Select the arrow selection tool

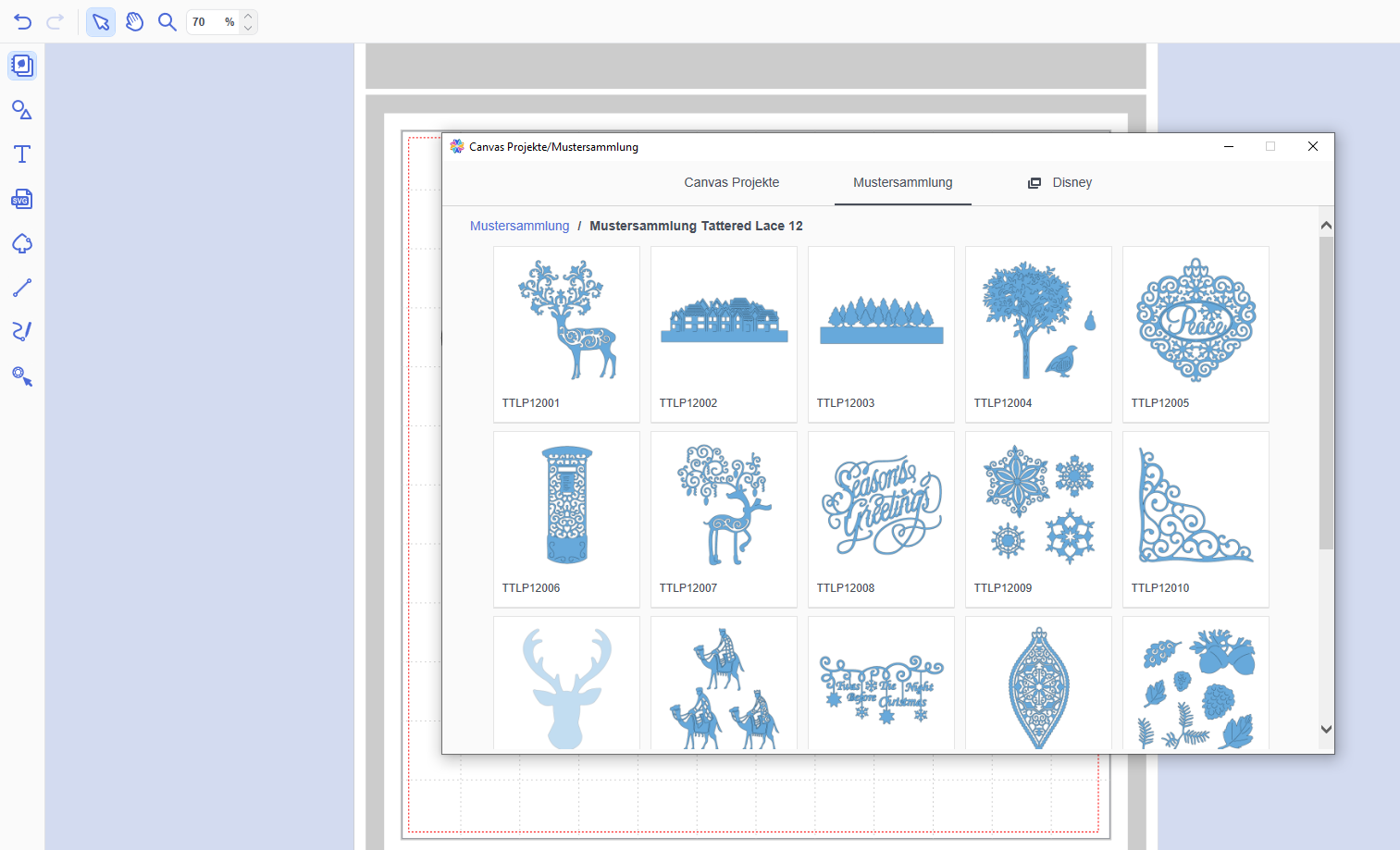coord(101,22)
